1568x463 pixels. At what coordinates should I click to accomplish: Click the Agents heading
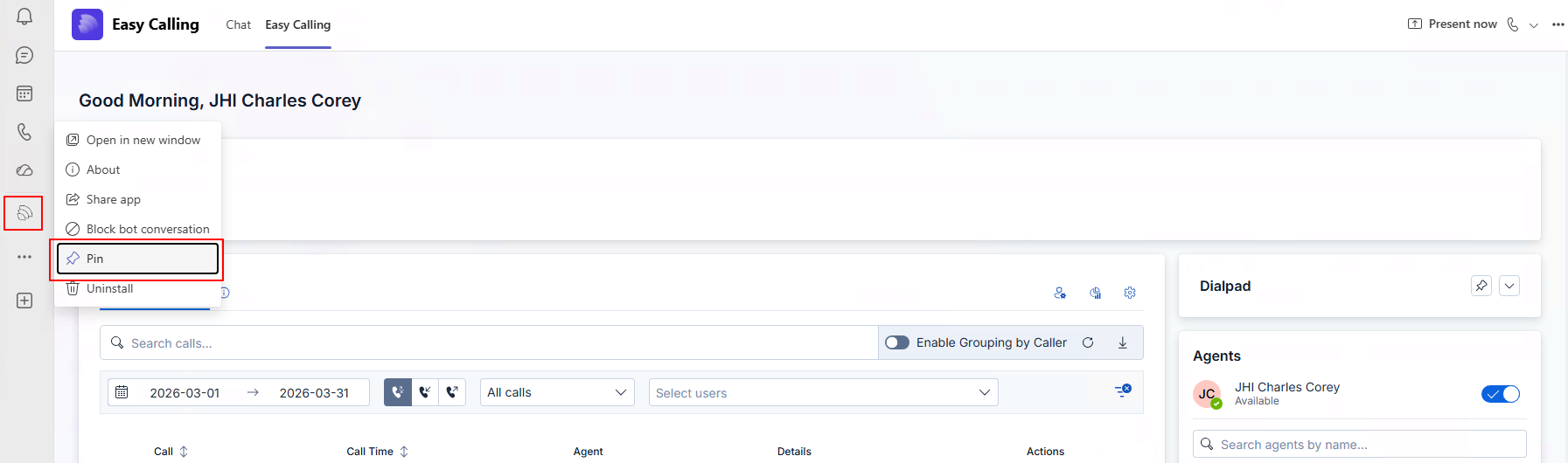pos(1216,356)
